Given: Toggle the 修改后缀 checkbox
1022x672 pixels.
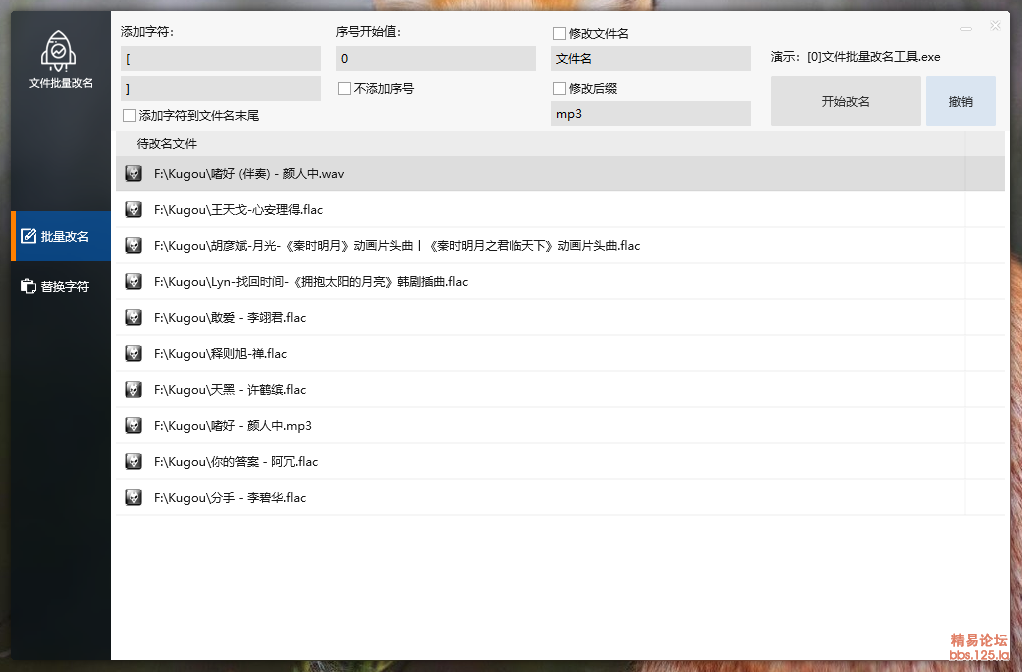Looking at the screenshot, I should coord(559,88).
